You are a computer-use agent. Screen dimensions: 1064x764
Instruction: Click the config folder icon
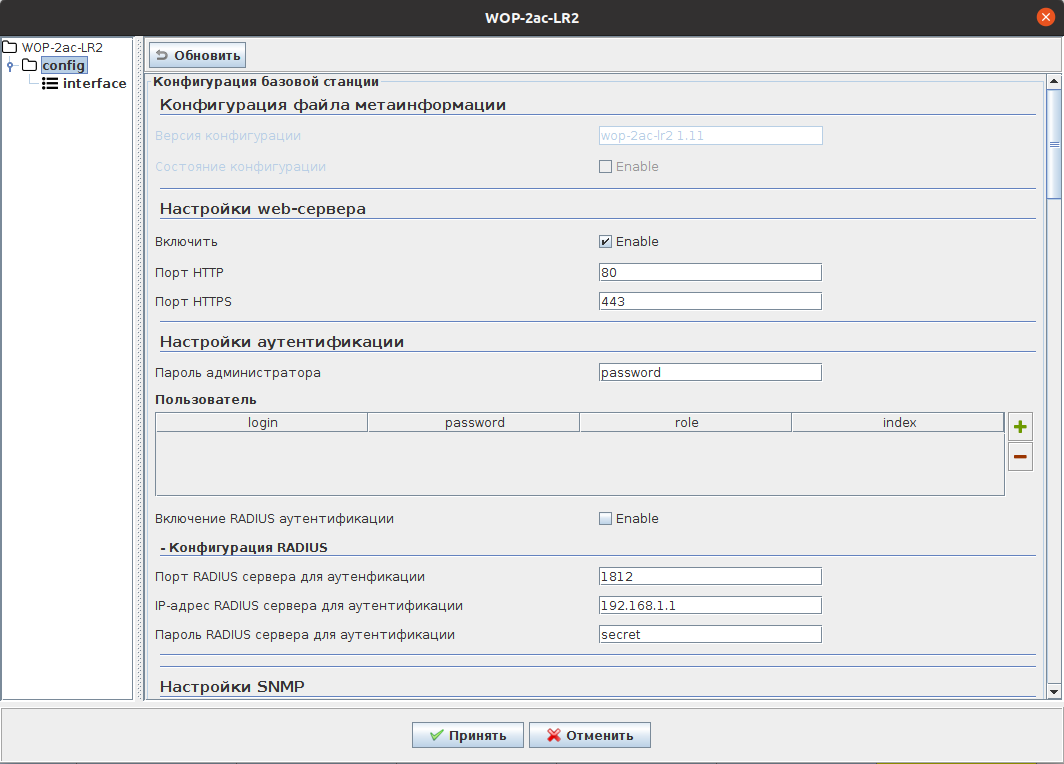pos(30,66)
